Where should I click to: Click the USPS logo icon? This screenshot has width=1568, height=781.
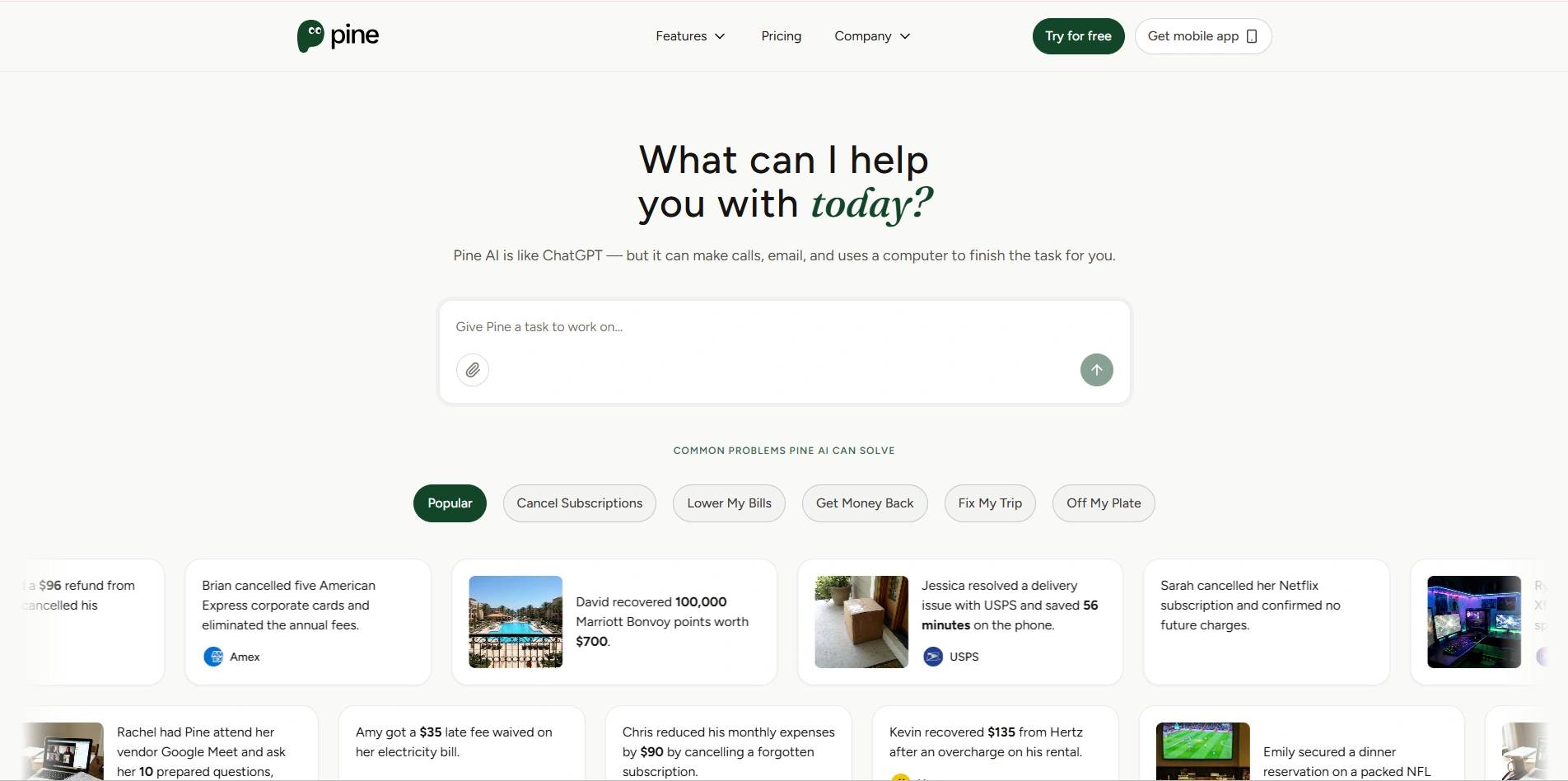pyautogui.click(x=932, y=657)
